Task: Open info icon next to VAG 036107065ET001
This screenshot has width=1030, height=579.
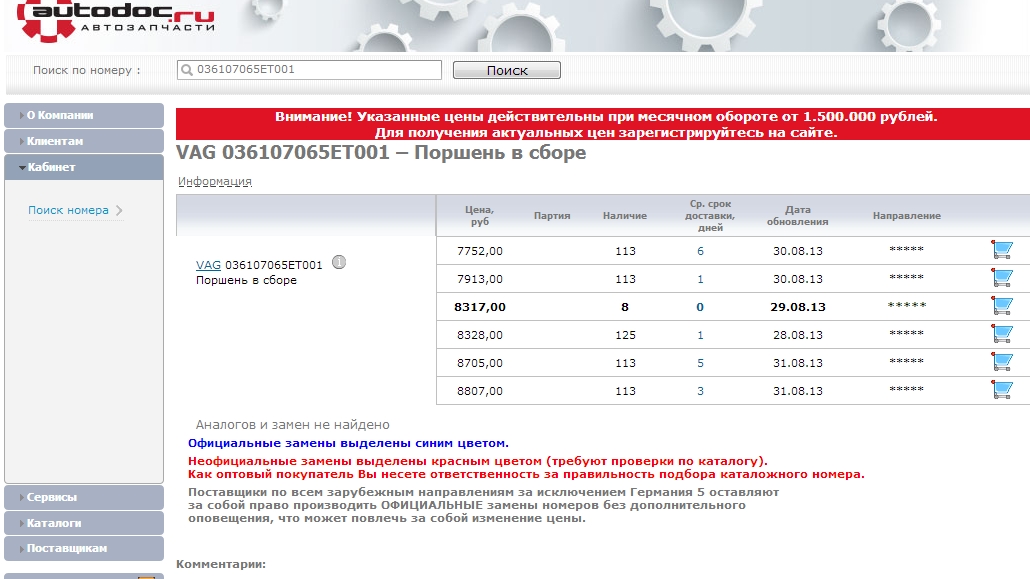Action: (x=339, y=263)
